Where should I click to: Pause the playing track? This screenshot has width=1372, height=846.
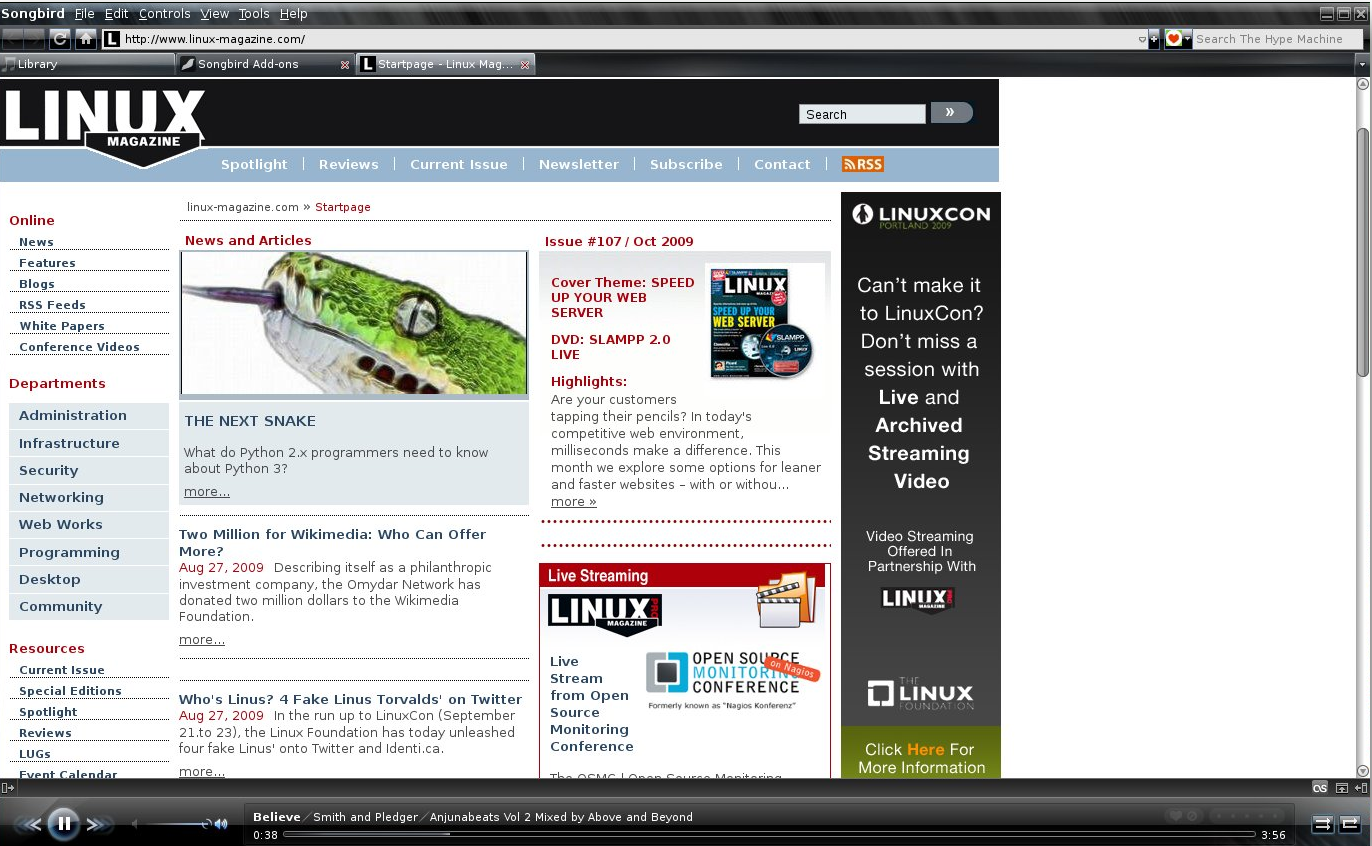[x=64, y=824]
